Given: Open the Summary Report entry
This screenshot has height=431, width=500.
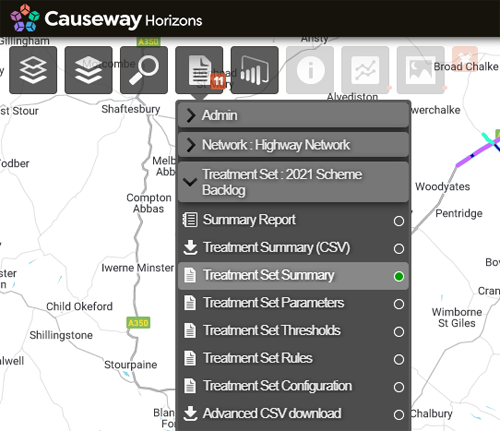Looking at the screenshot, I should tap(293, 220).
